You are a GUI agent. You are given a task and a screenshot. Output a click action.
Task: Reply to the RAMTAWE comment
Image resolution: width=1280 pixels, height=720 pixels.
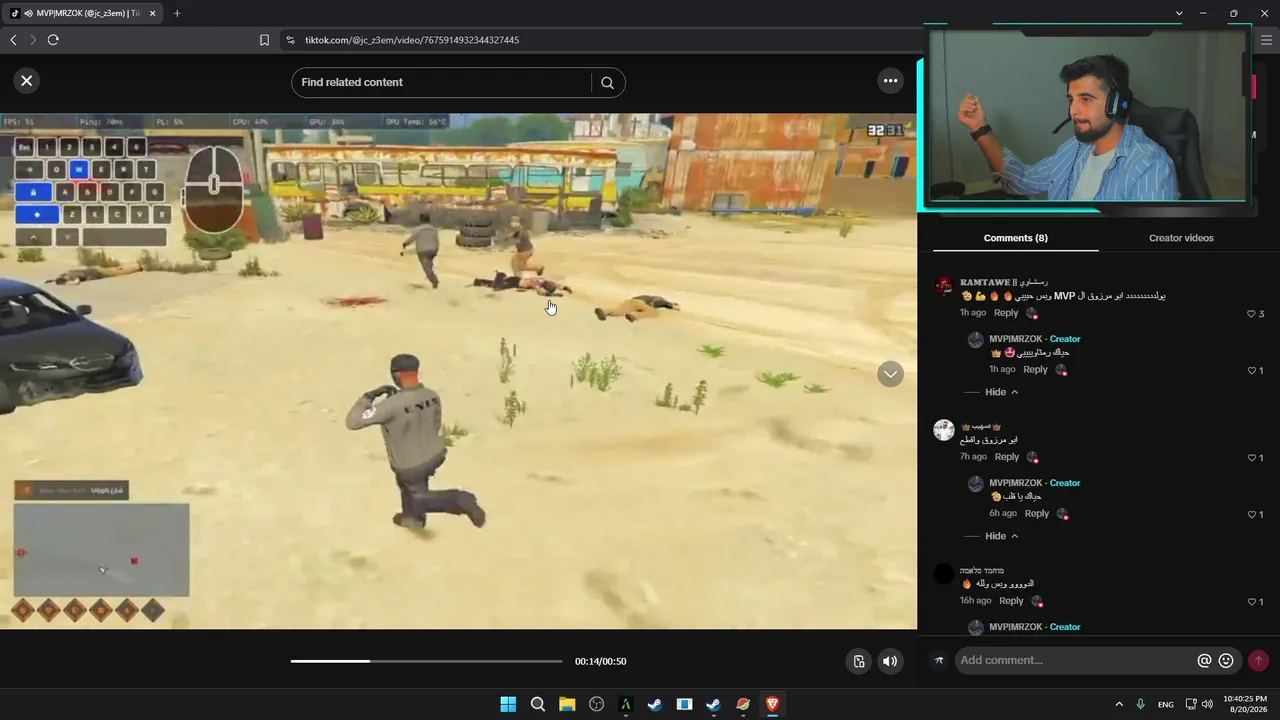[1006, 313]
